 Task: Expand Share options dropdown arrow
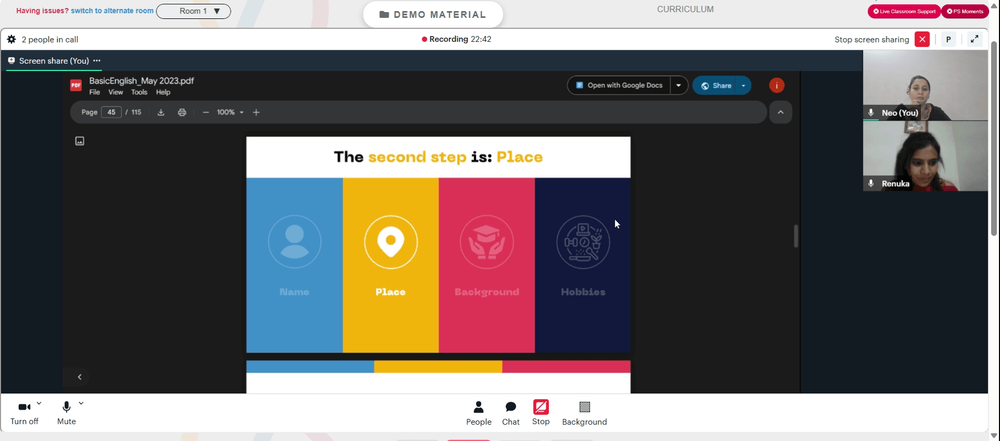pyautogui.click(x=743, y=86)
